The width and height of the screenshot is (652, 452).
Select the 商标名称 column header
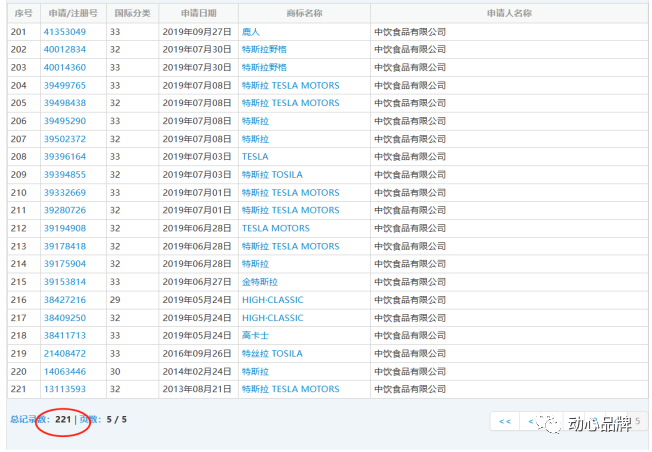point(304,13)
